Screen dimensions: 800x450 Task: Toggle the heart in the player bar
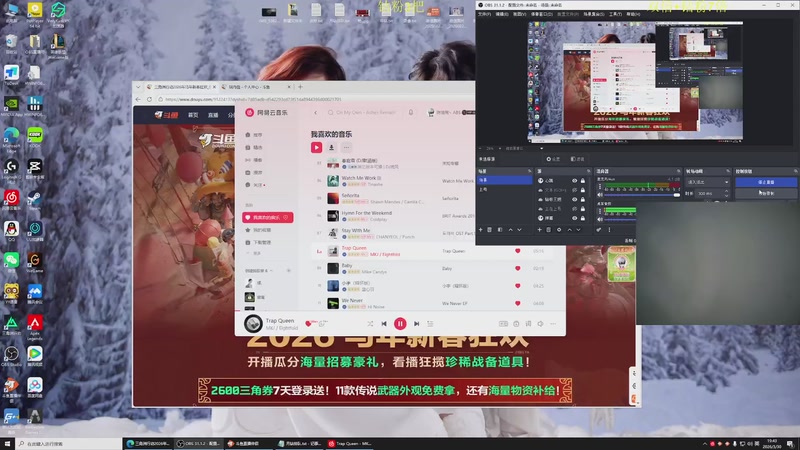click(x=308, y=323)
